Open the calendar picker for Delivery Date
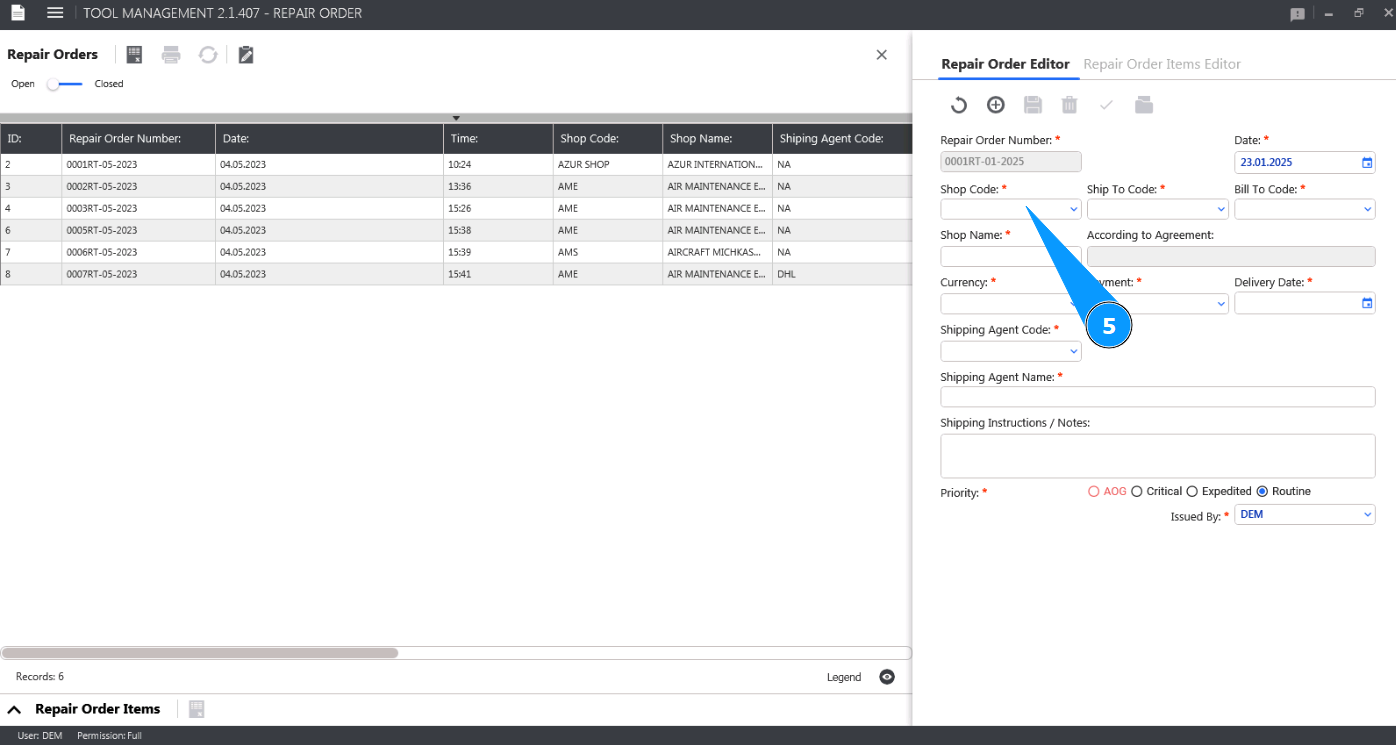Viewport: 1396px width, 746px height. tap(1367, 303)
